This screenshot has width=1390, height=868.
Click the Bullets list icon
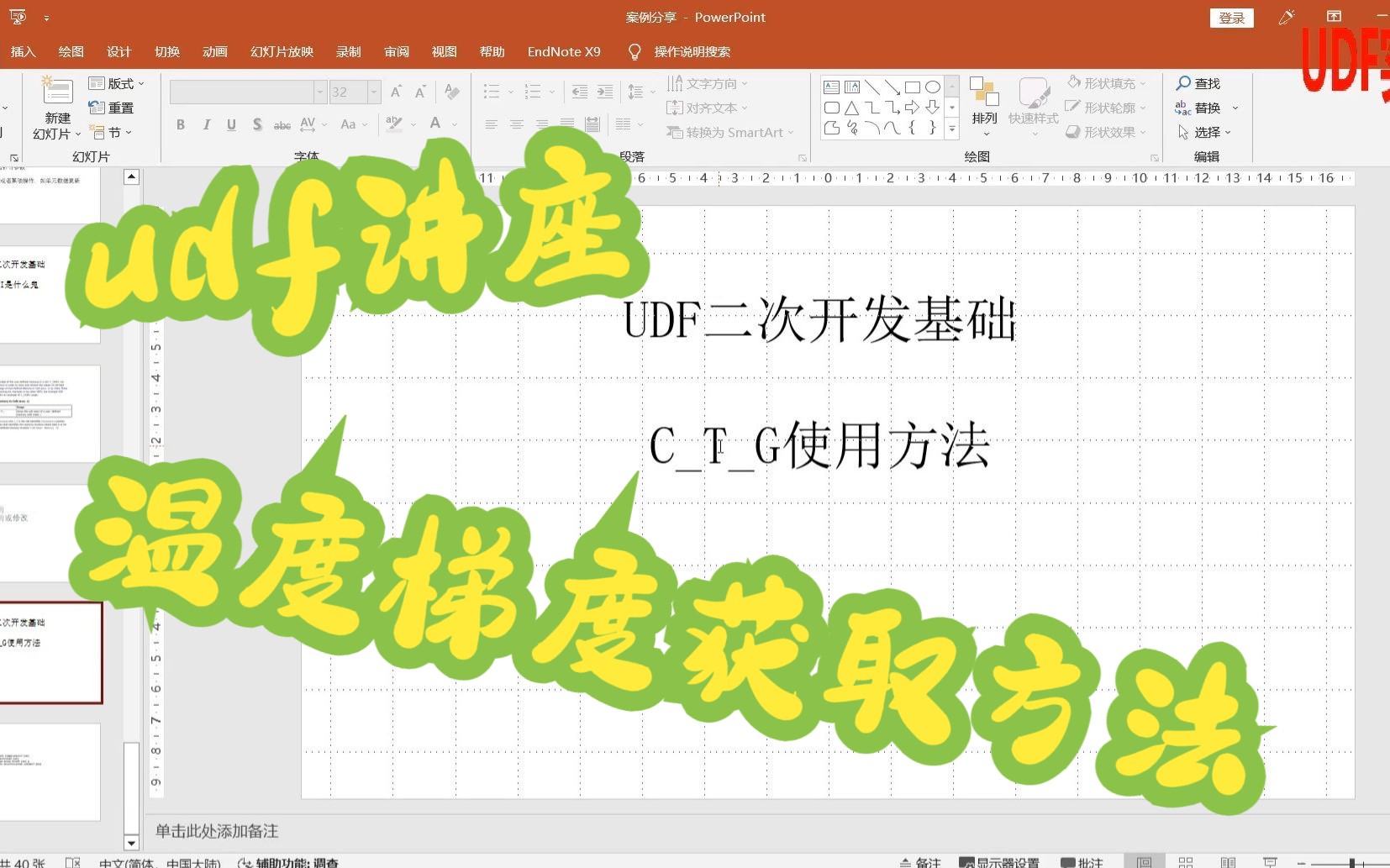tap(492, 92)
